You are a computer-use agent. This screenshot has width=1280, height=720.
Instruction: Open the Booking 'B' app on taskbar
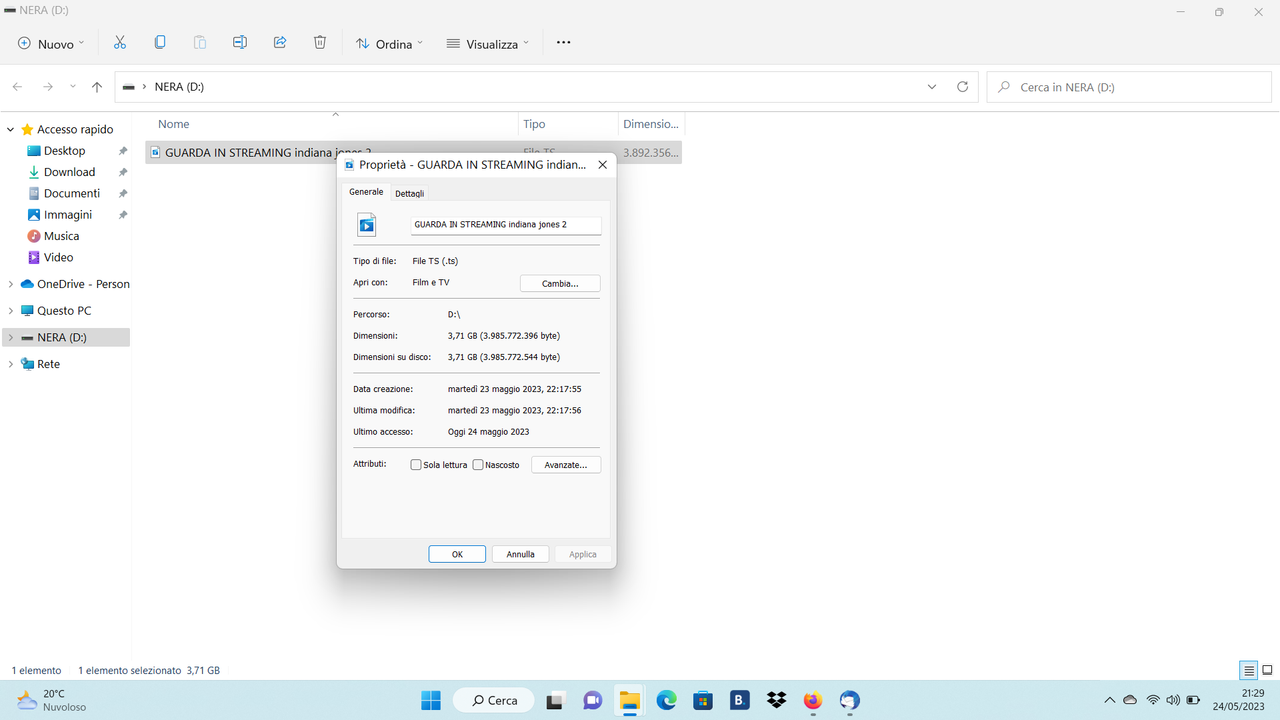click(740, 700)
